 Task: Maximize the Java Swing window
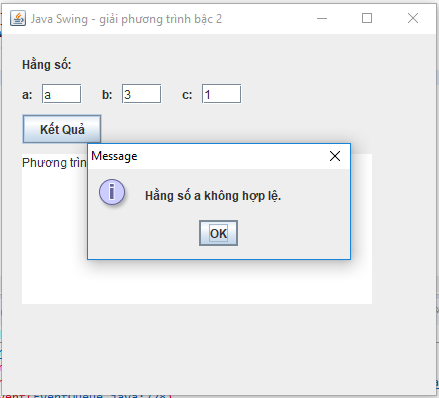pos(367,18)
